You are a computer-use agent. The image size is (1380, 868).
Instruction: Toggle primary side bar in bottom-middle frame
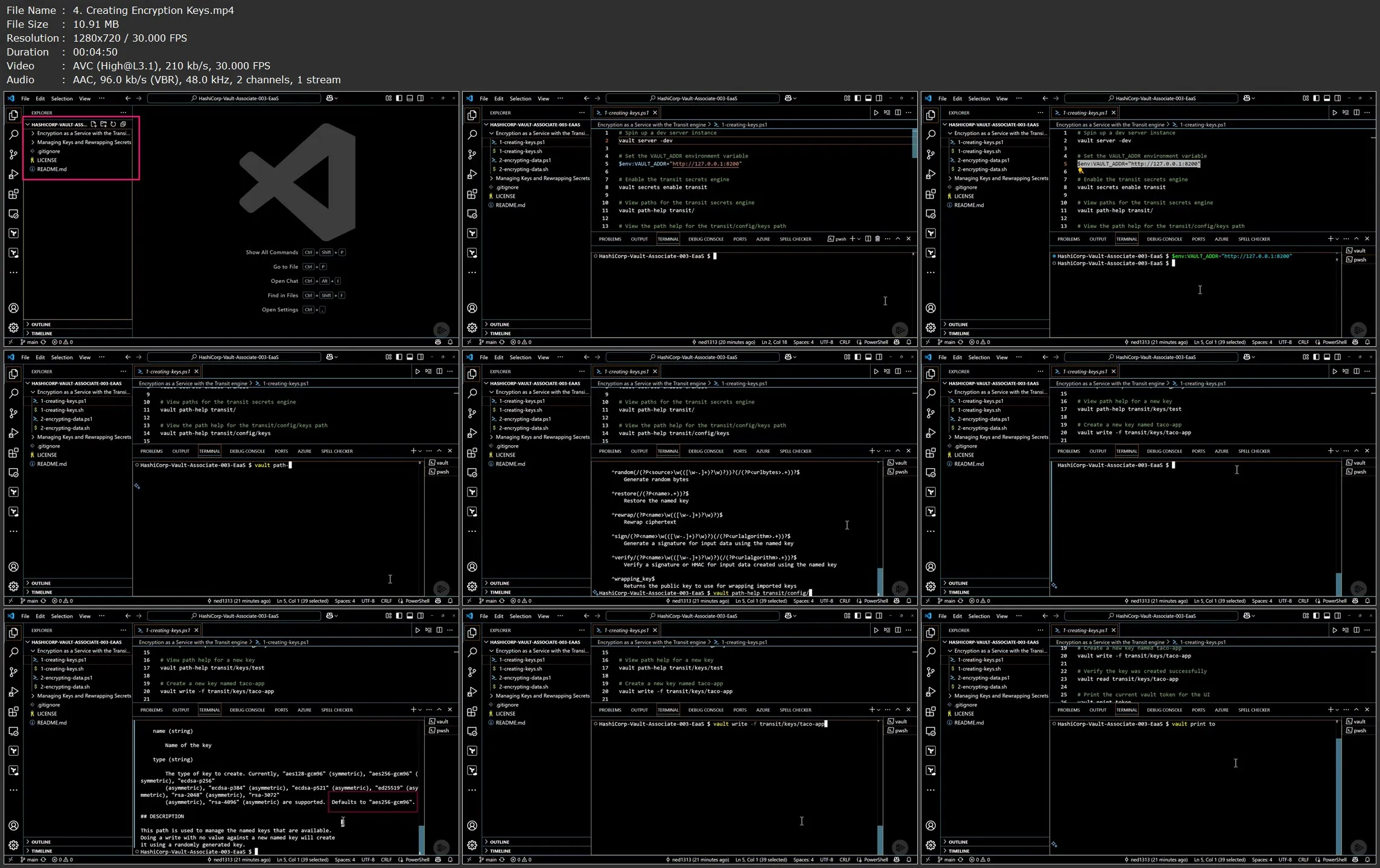pos(857,616)
